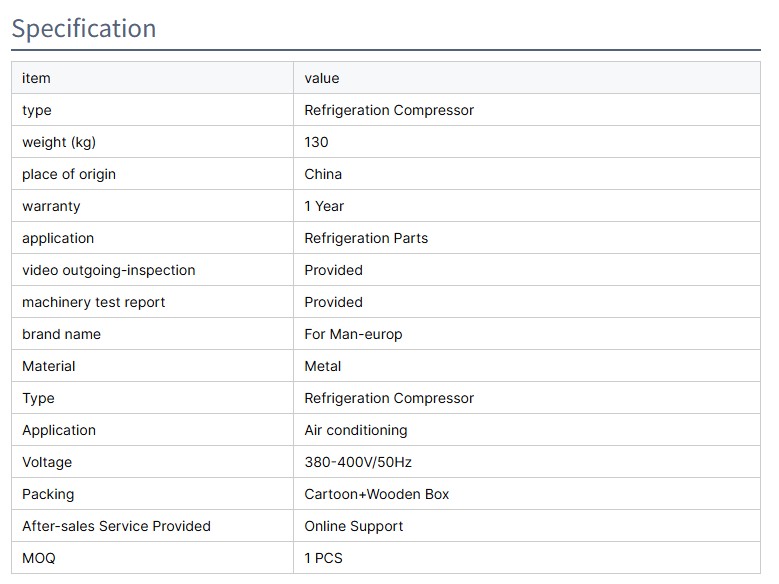Click the Specification heading
This screenshot has width=779, height=584.
click(x=84, y=28)
